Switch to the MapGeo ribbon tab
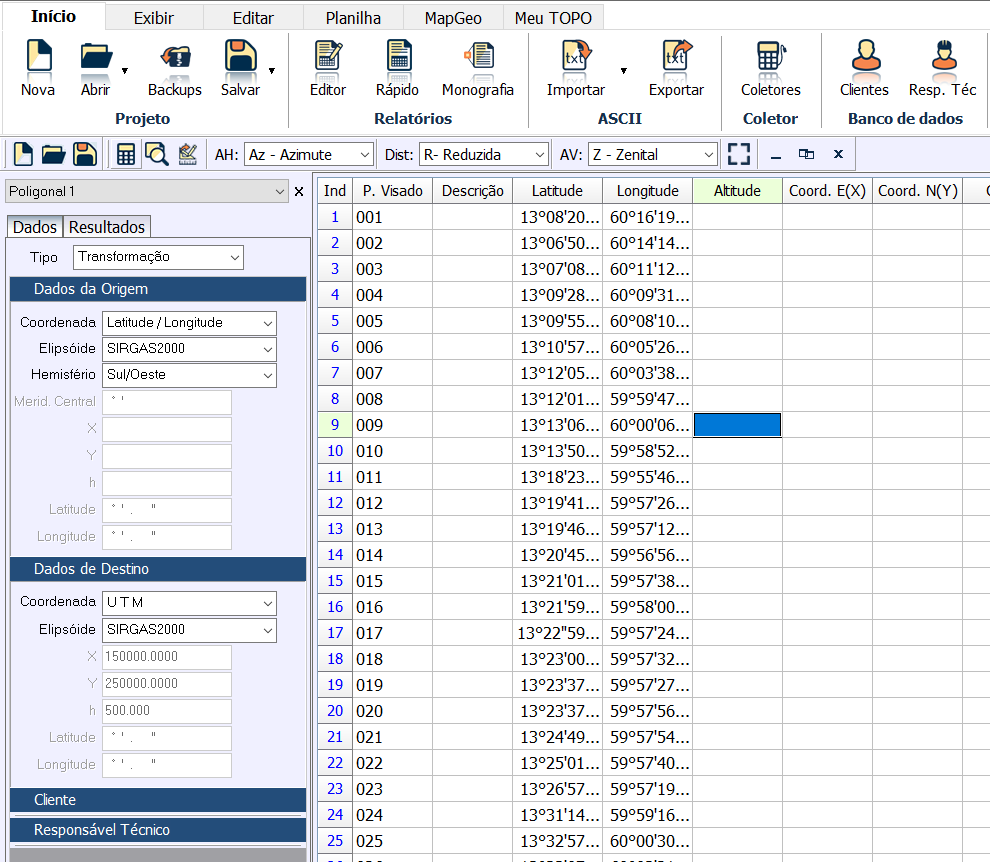 pos(453,18)
